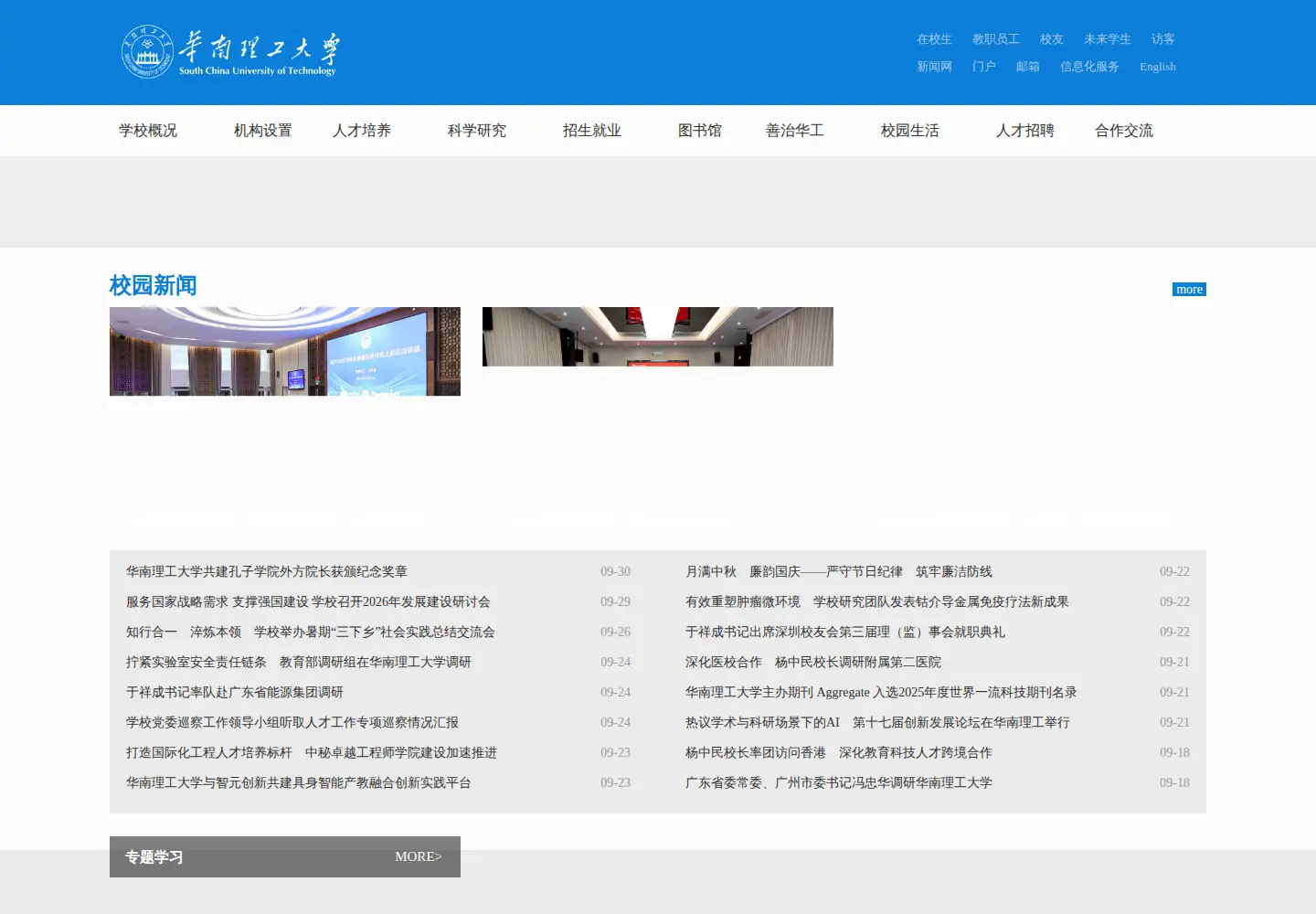
Task: Go to the 门户 portal link
Action: click(983, 67)
